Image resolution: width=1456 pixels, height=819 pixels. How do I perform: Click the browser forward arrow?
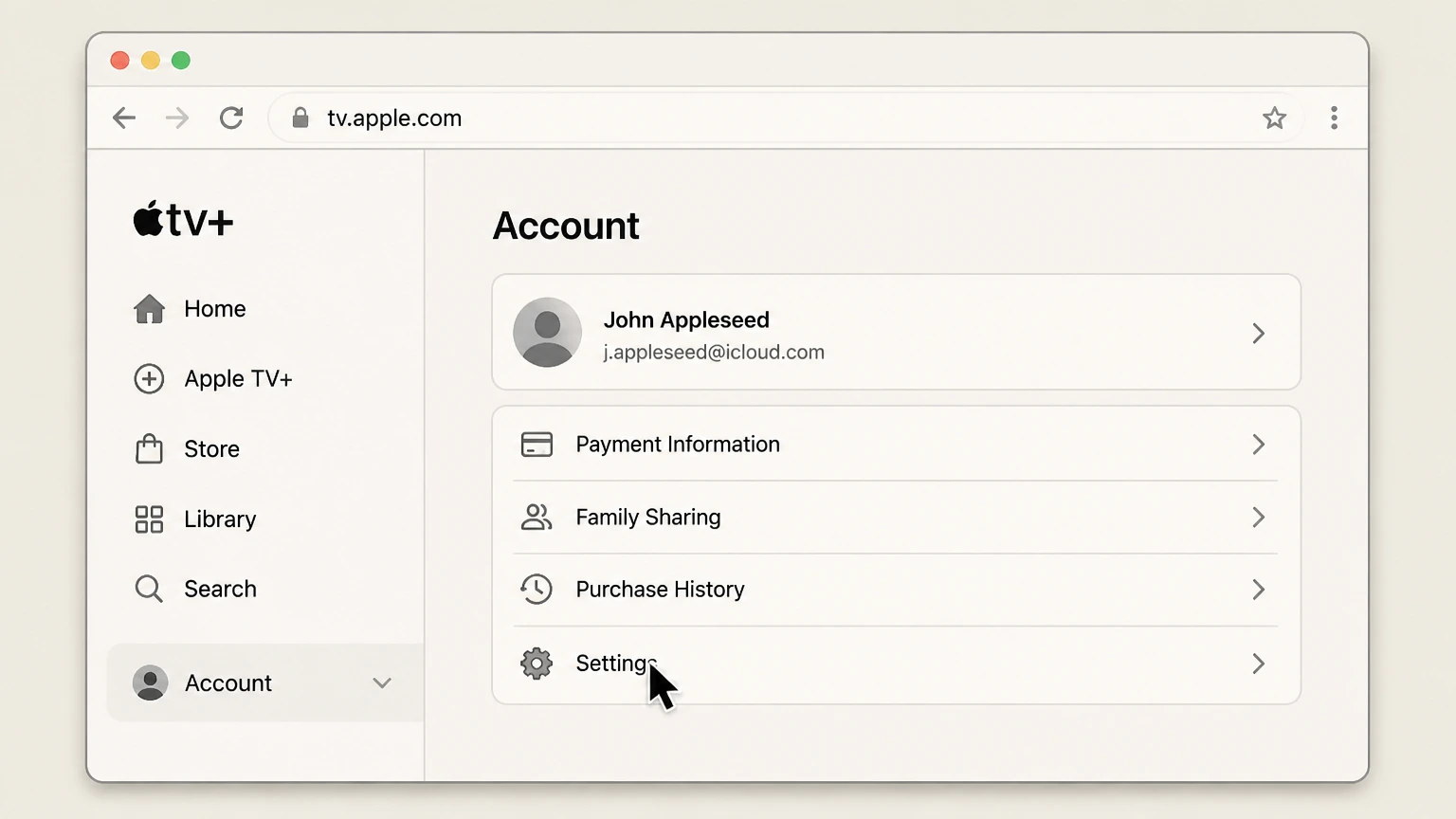(177, 118)
